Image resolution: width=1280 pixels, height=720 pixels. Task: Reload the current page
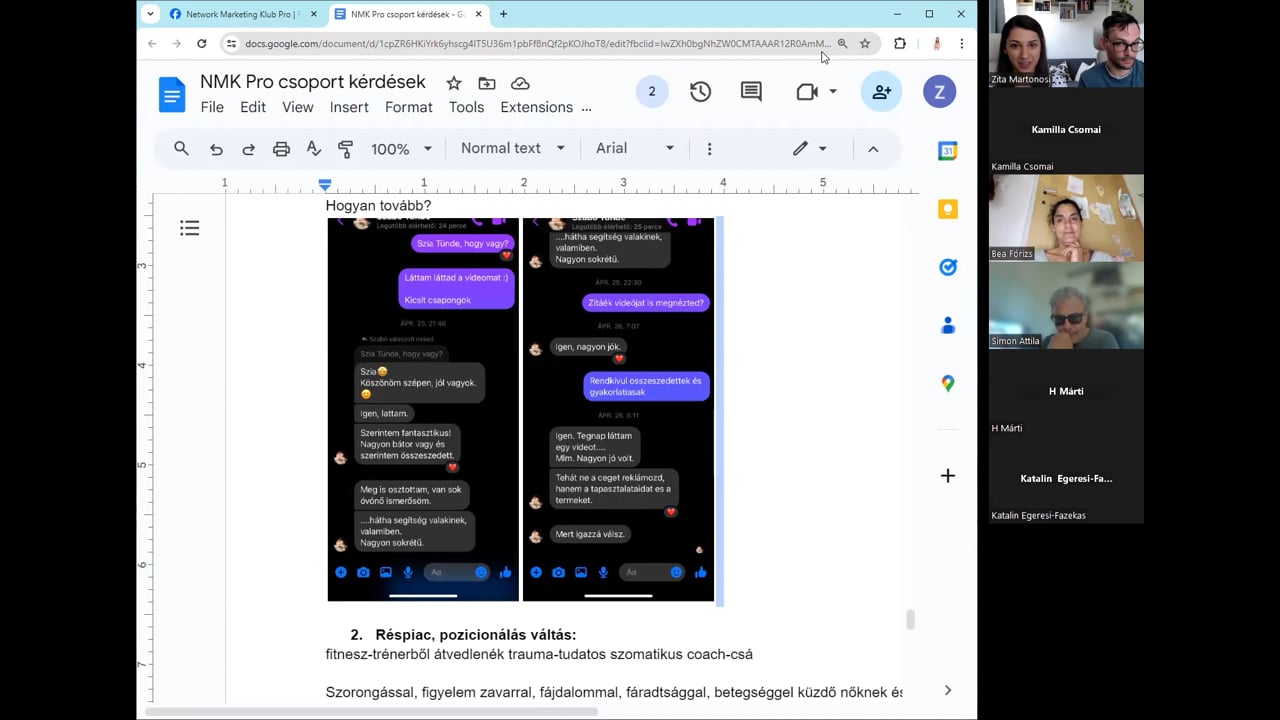coord(201,44)
